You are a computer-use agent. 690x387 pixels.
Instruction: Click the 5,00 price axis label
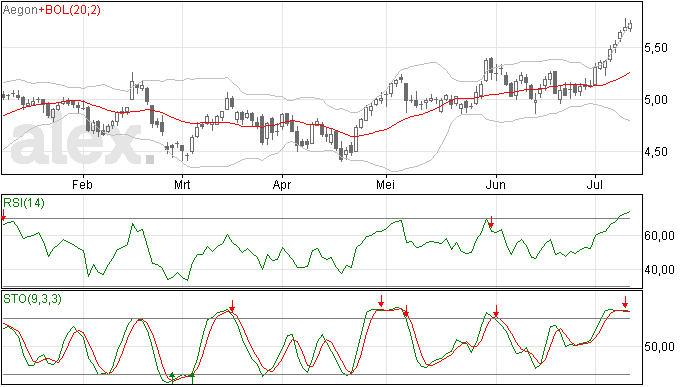pyautogui.click(x=656, y=100)
